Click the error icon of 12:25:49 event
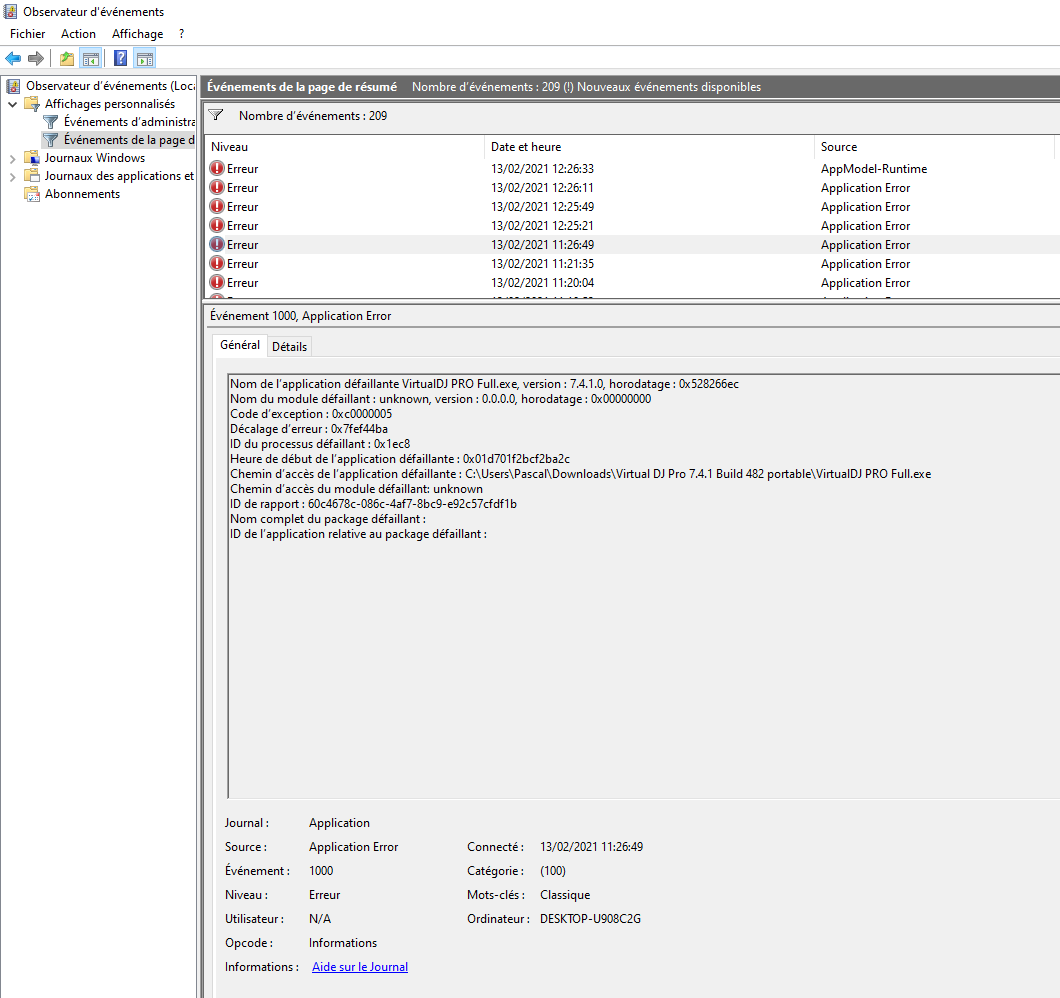The width and height of the screenshot is (1060, 998). coord(217,206)
